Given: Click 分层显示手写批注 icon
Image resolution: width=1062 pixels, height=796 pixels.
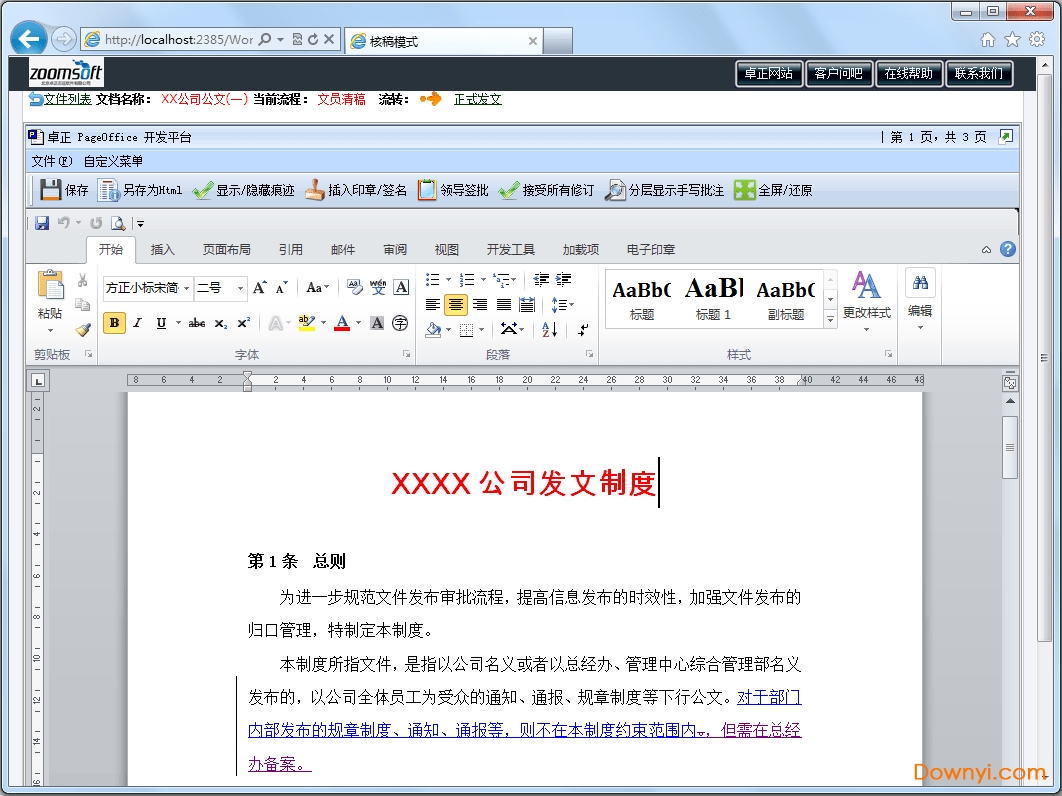Looking at the screenshot, I should click(615, 190).
